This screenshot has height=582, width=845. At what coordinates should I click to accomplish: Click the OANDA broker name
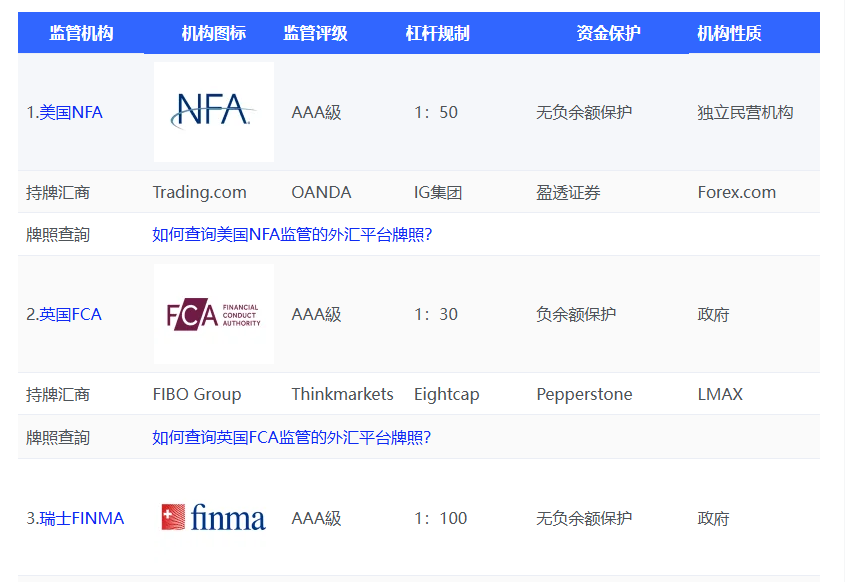point(321,192)
